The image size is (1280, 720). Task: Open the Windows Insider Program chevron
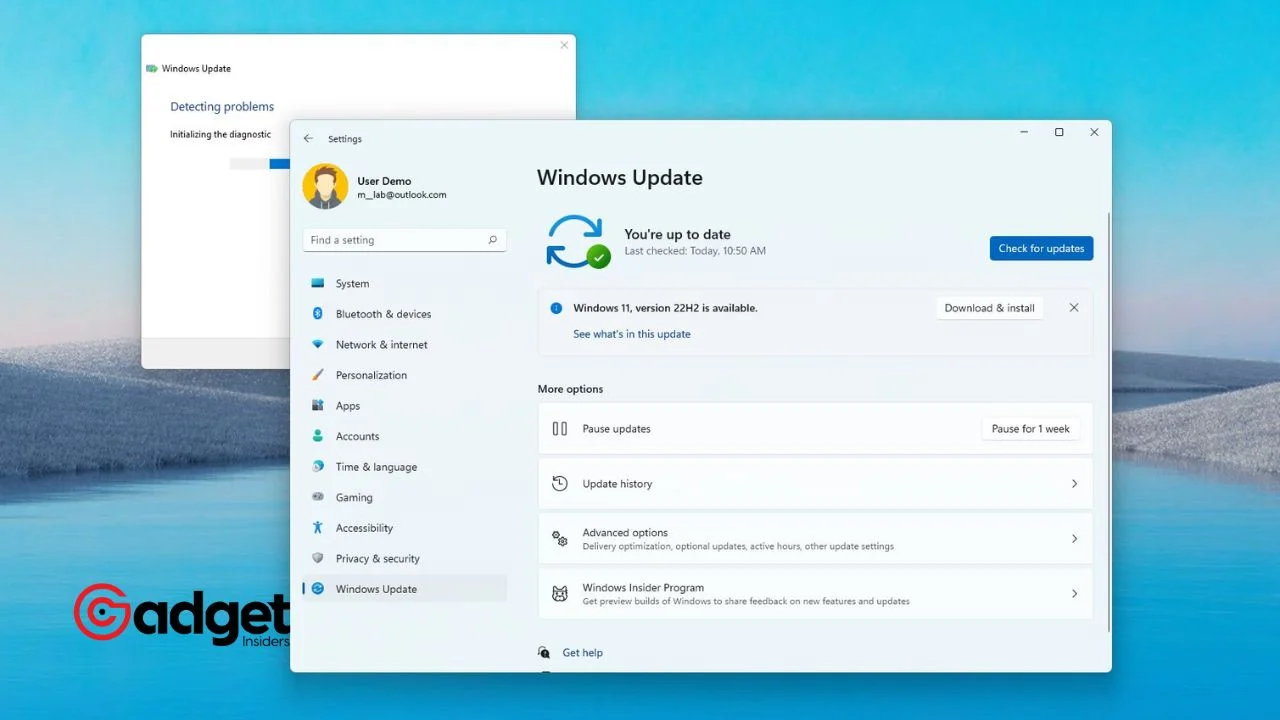coord(1075,594)
